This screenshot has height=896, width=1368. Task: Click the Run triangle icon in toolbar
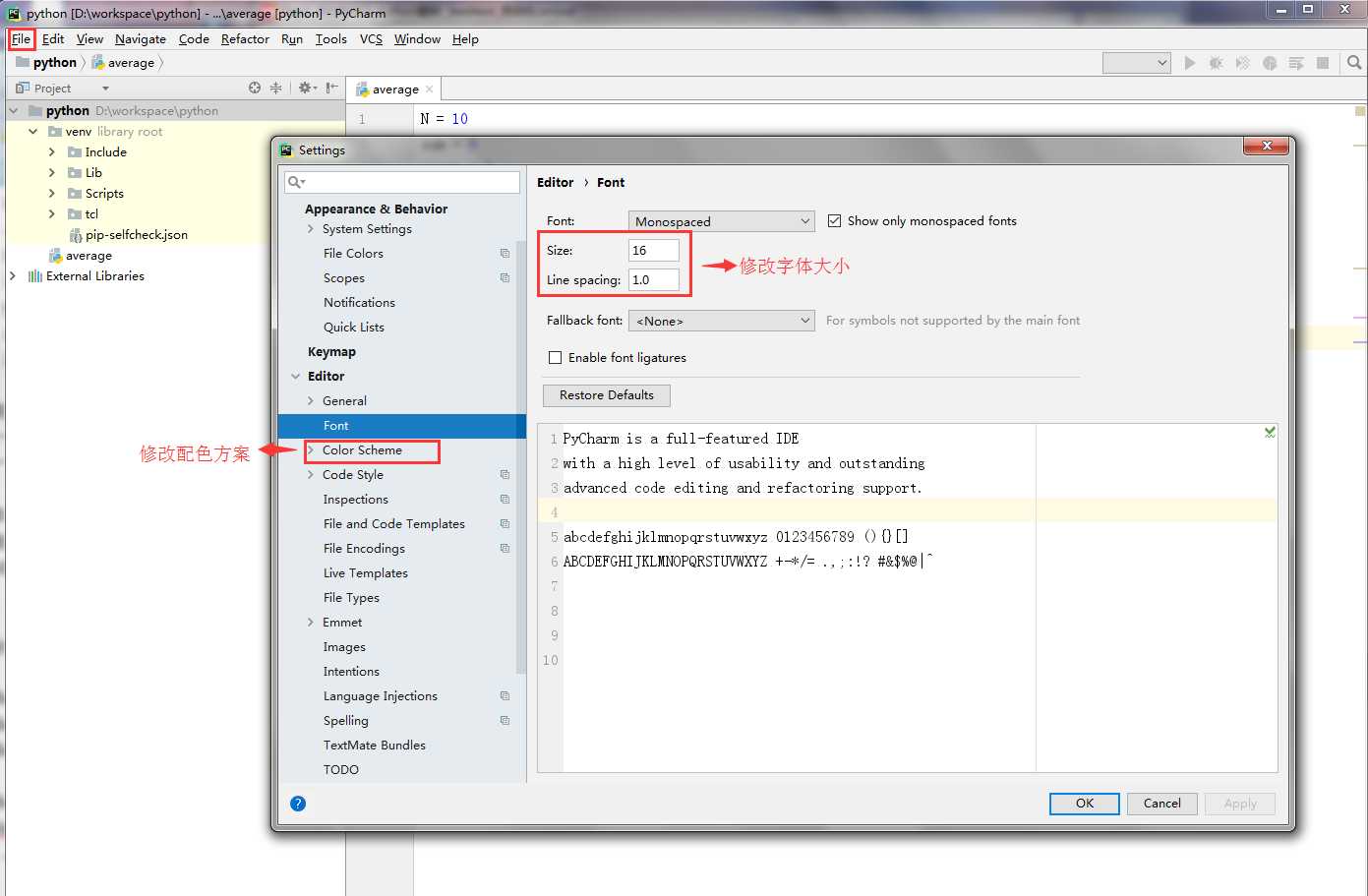[x=1190, y=63]
